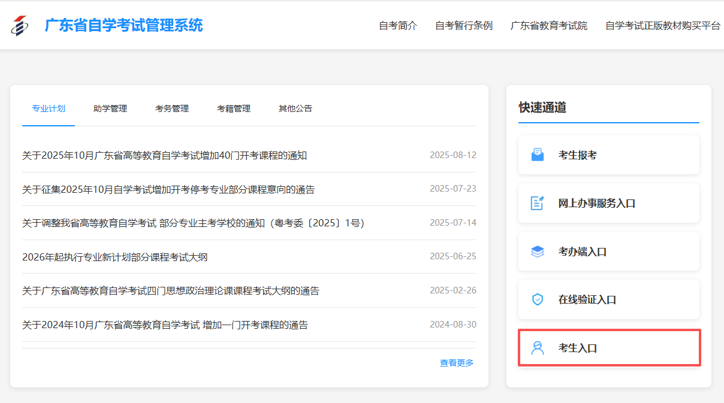Switch to the 考籍管理 tab
This screenshot has height=403, width=724.
pos(234,108)
